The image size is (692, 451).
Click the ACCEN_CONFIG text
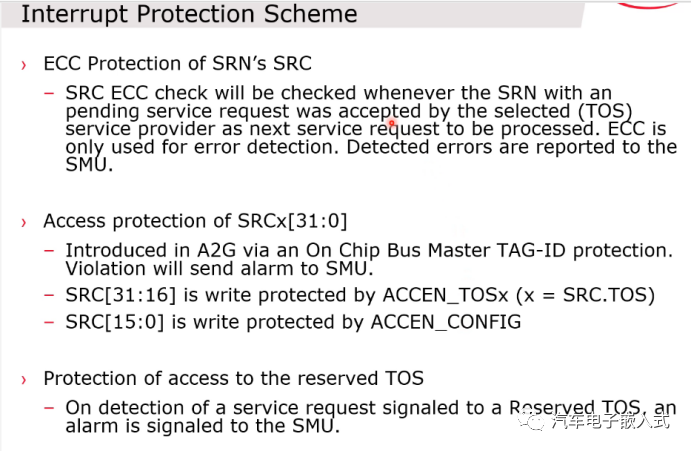coord(446,322)
